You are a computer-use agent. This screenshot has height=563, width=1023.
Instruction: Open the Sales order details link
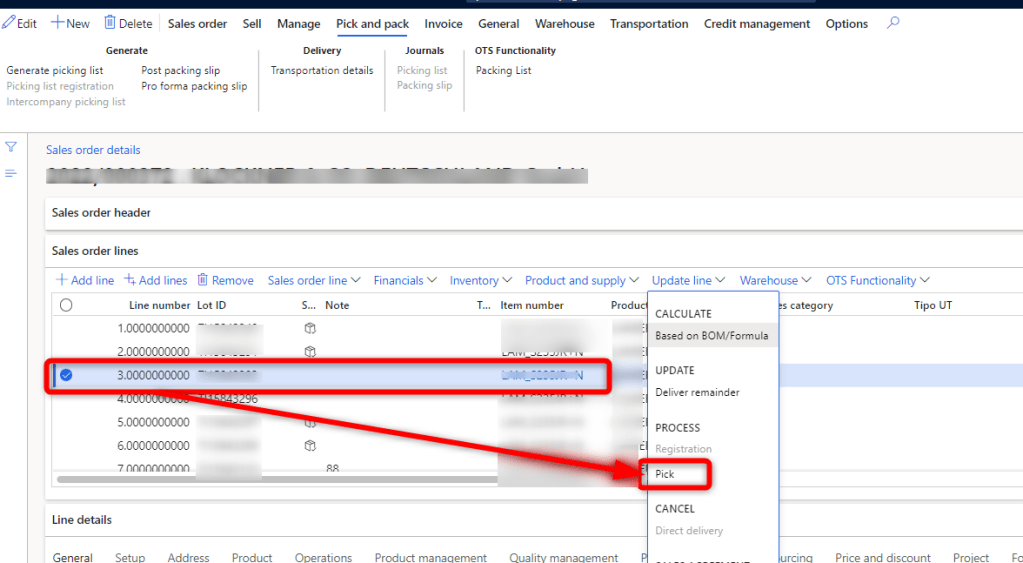pos(93,150)
